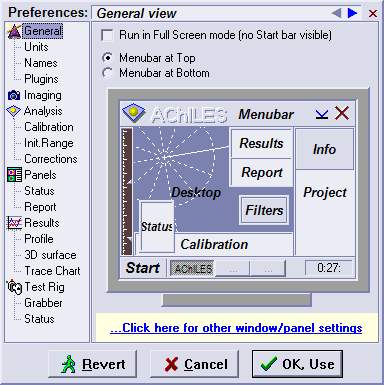Click the grey previous-page arrow
The height and width of the screenshot is (385, 384).
(x=336, y=13)
